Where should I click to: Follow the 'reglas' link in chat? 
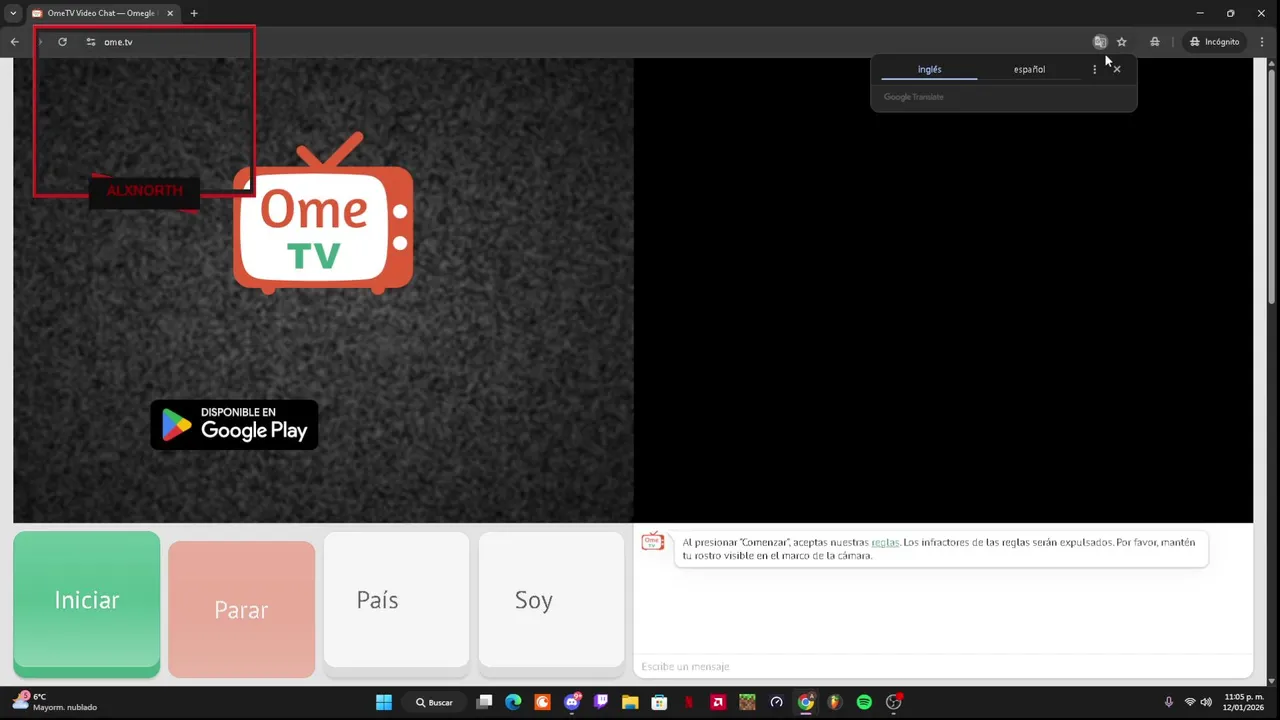pos(885,542)
